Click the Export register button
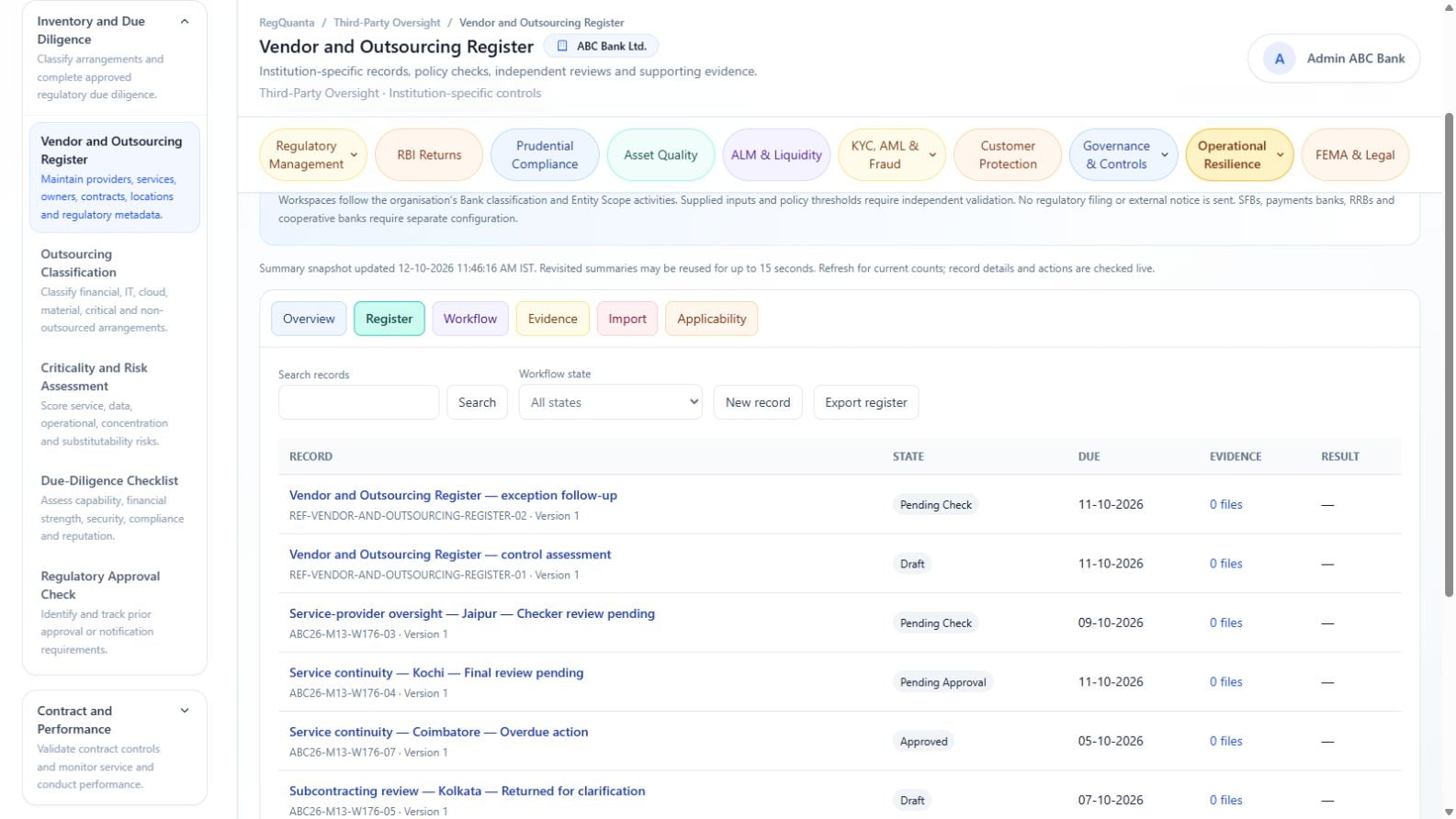Screen dimensions: 1456x819 tap(866, 402)
